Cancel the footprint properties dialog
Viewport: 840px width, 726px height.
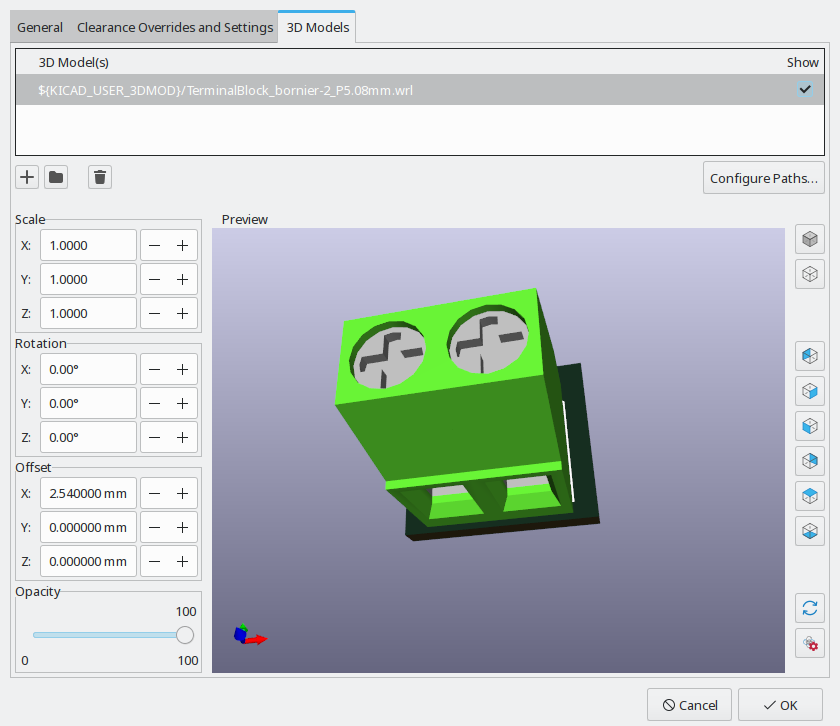[x=689, y=705]
